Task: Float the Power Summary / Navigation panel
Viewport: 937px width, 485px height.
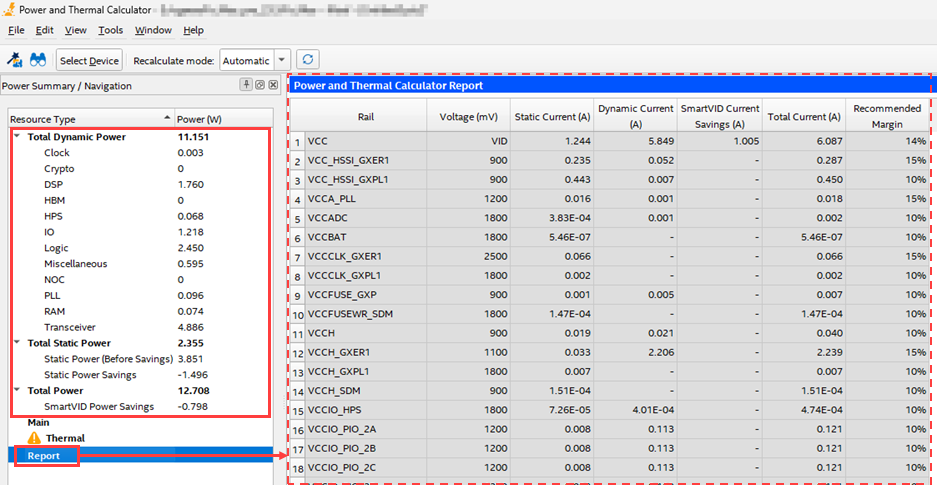Action: pyautogui.click(x=260, y=85)
